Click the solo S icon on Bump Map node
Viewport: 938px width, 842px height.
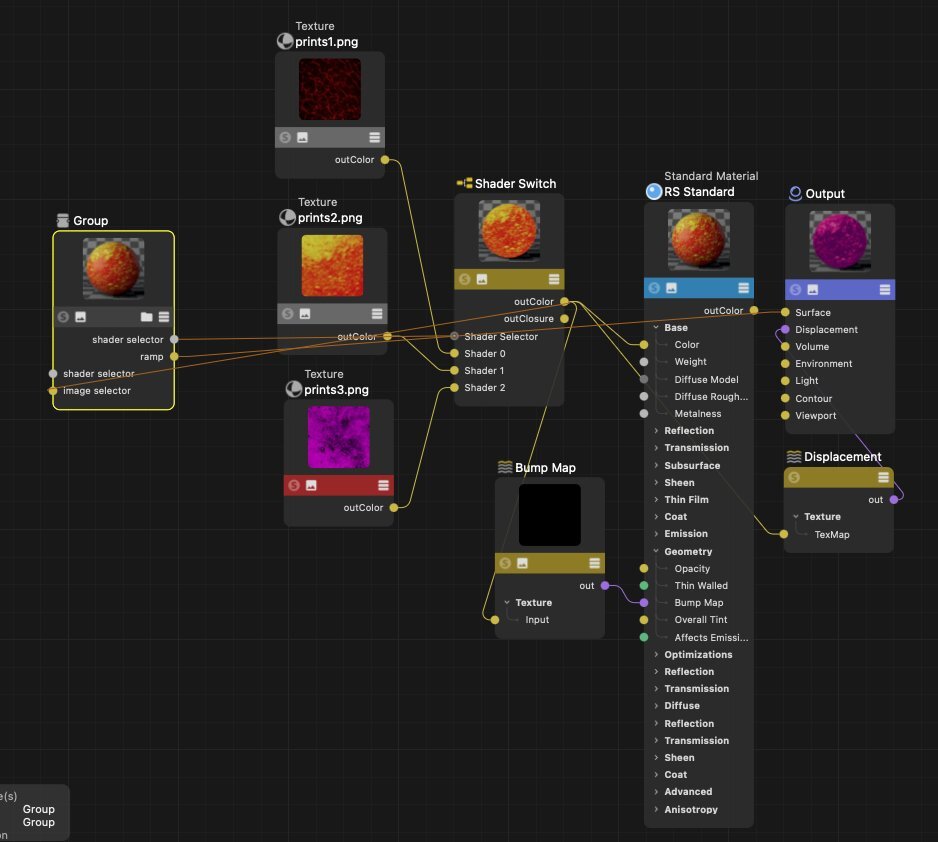point(505,563)
